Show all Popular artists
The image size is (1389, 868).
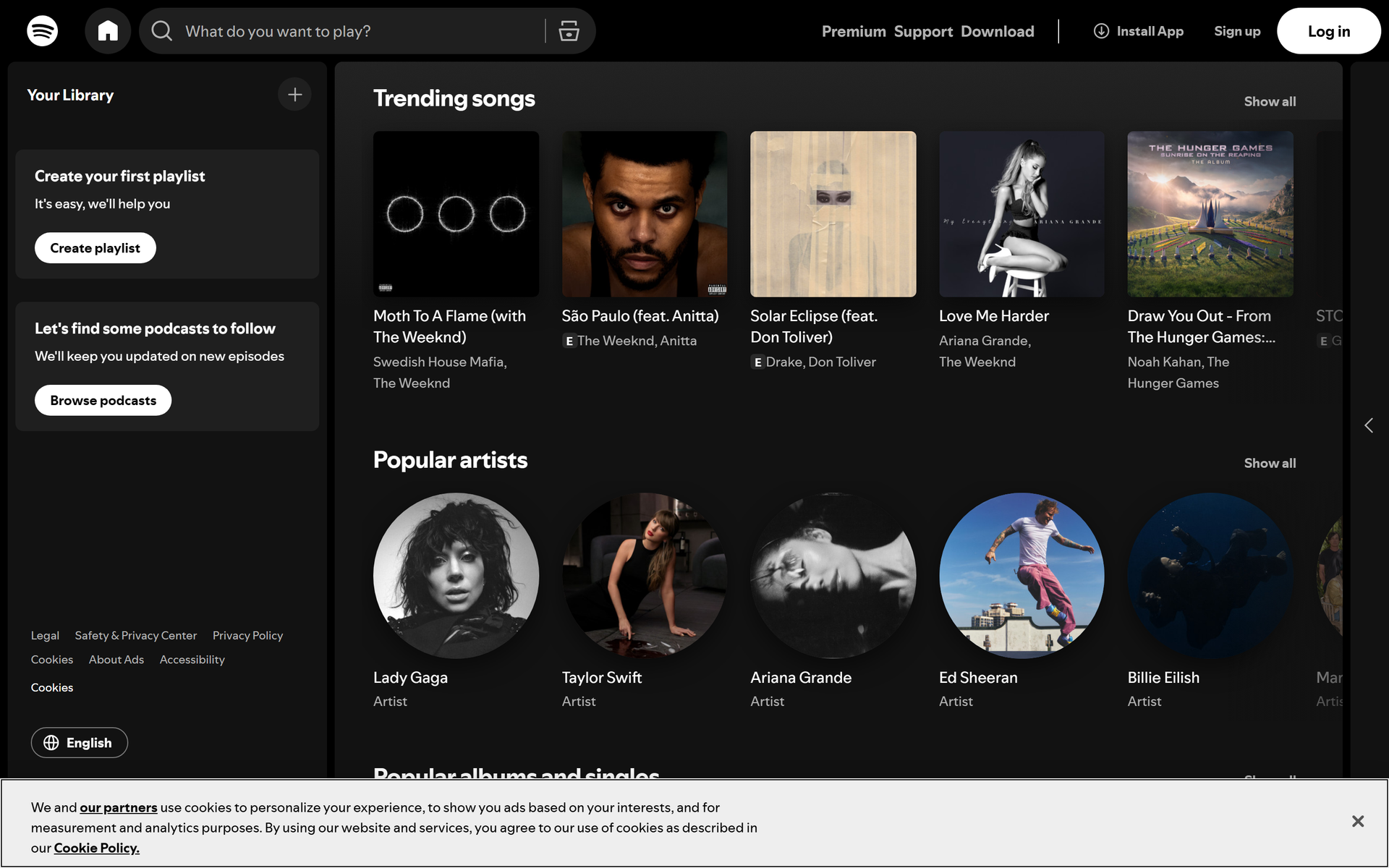tap(1270, 463)
